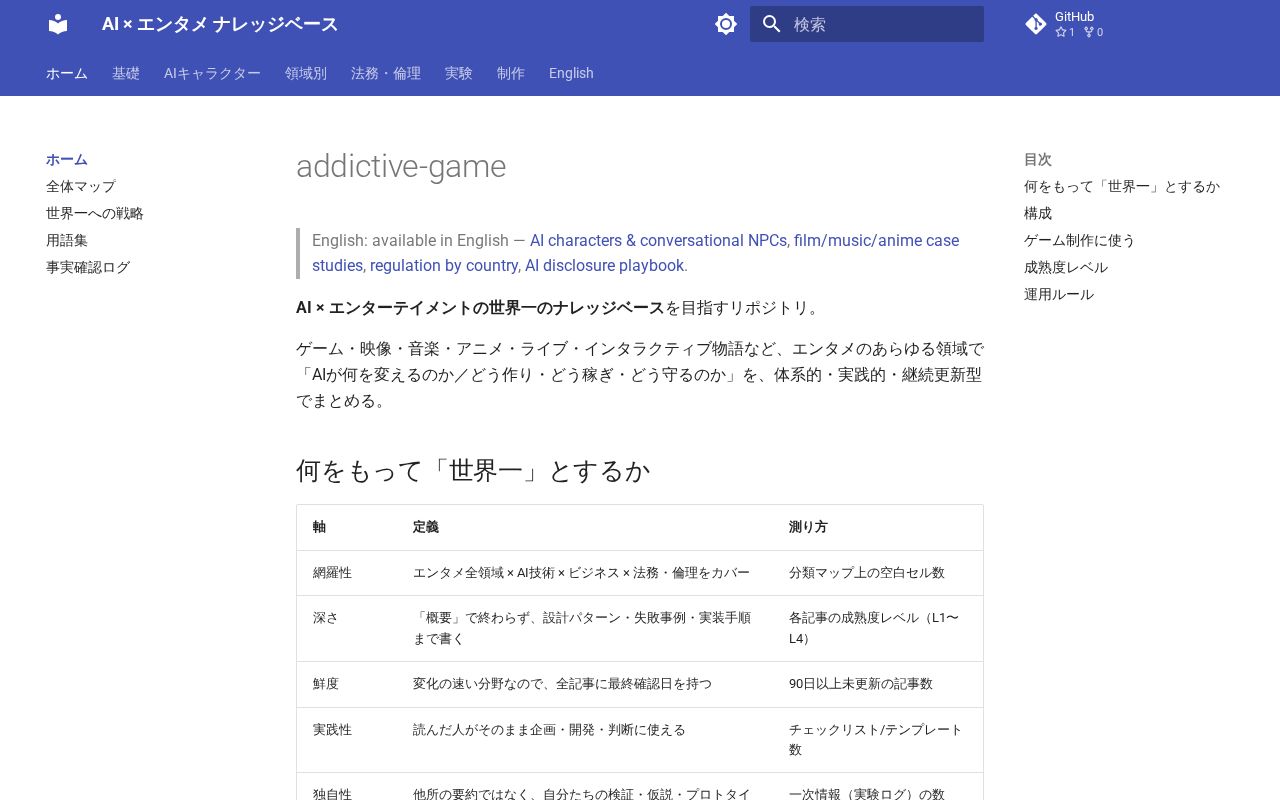
Task: Click the GitHub git logo icon
Action: pos(1036,24)
